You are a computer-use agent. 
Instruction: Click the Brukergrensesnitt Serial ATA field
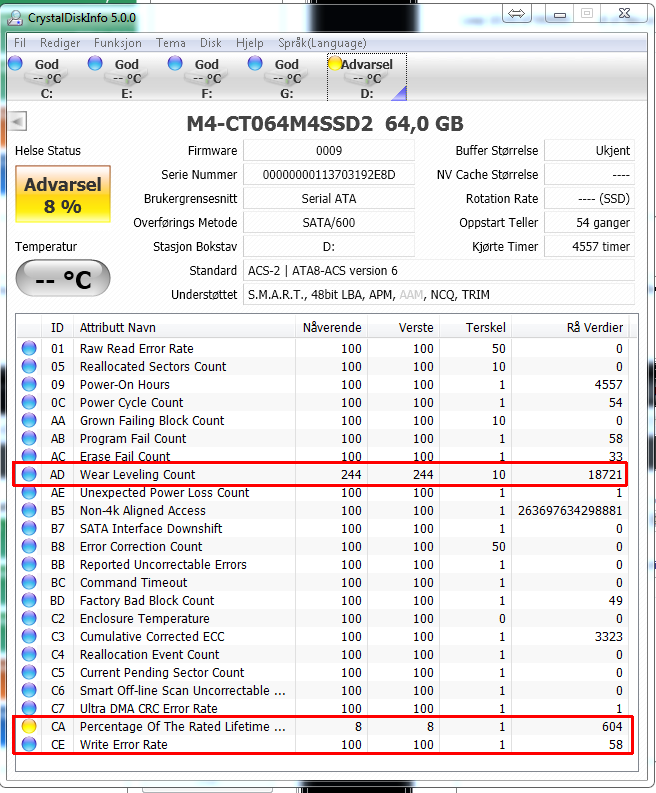point(329,199)
